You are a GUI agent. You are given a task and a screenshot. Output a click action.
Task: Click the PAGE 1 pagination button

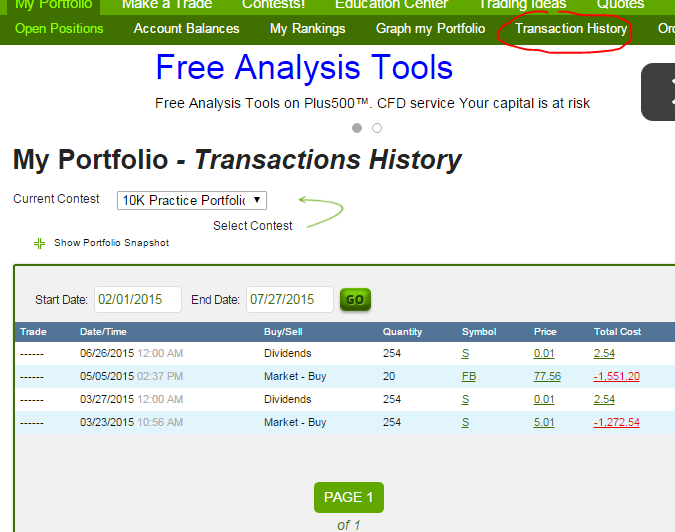point(349,497)
